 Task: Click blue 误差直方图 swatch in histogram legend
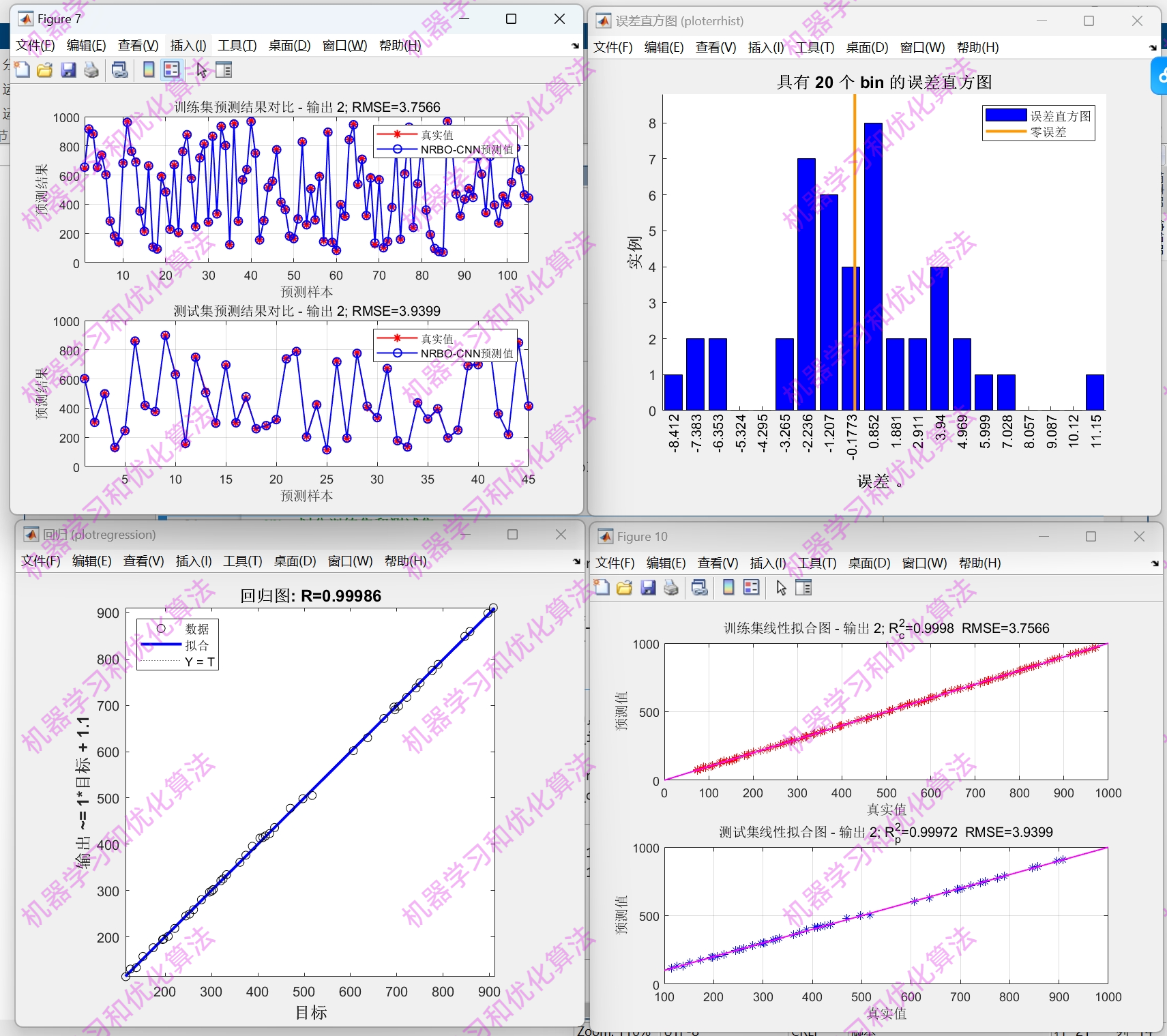point(1006,115)
